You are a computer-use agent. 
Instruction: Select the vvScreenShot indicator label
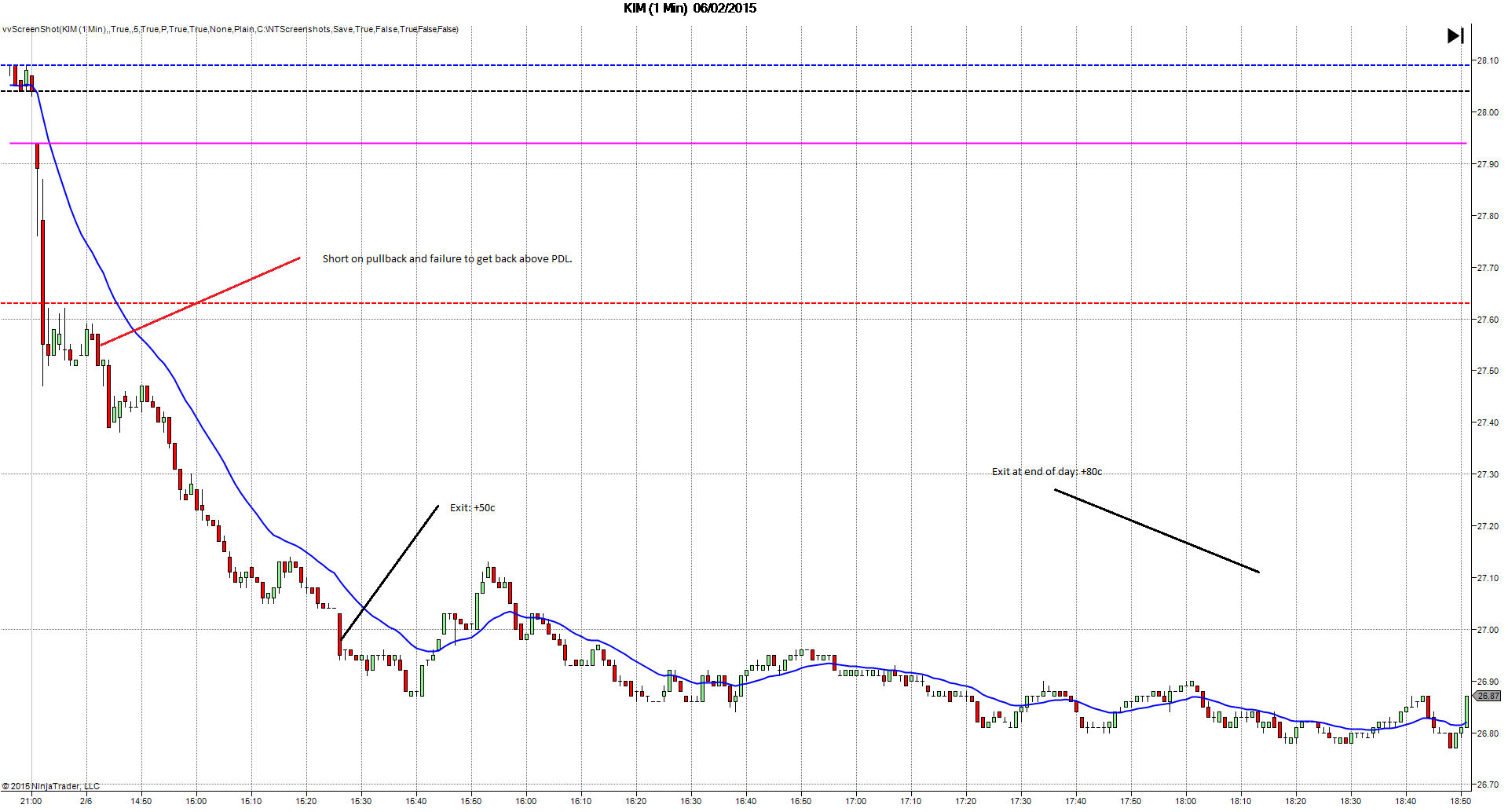pyautogui.click(x=230, y=29)
